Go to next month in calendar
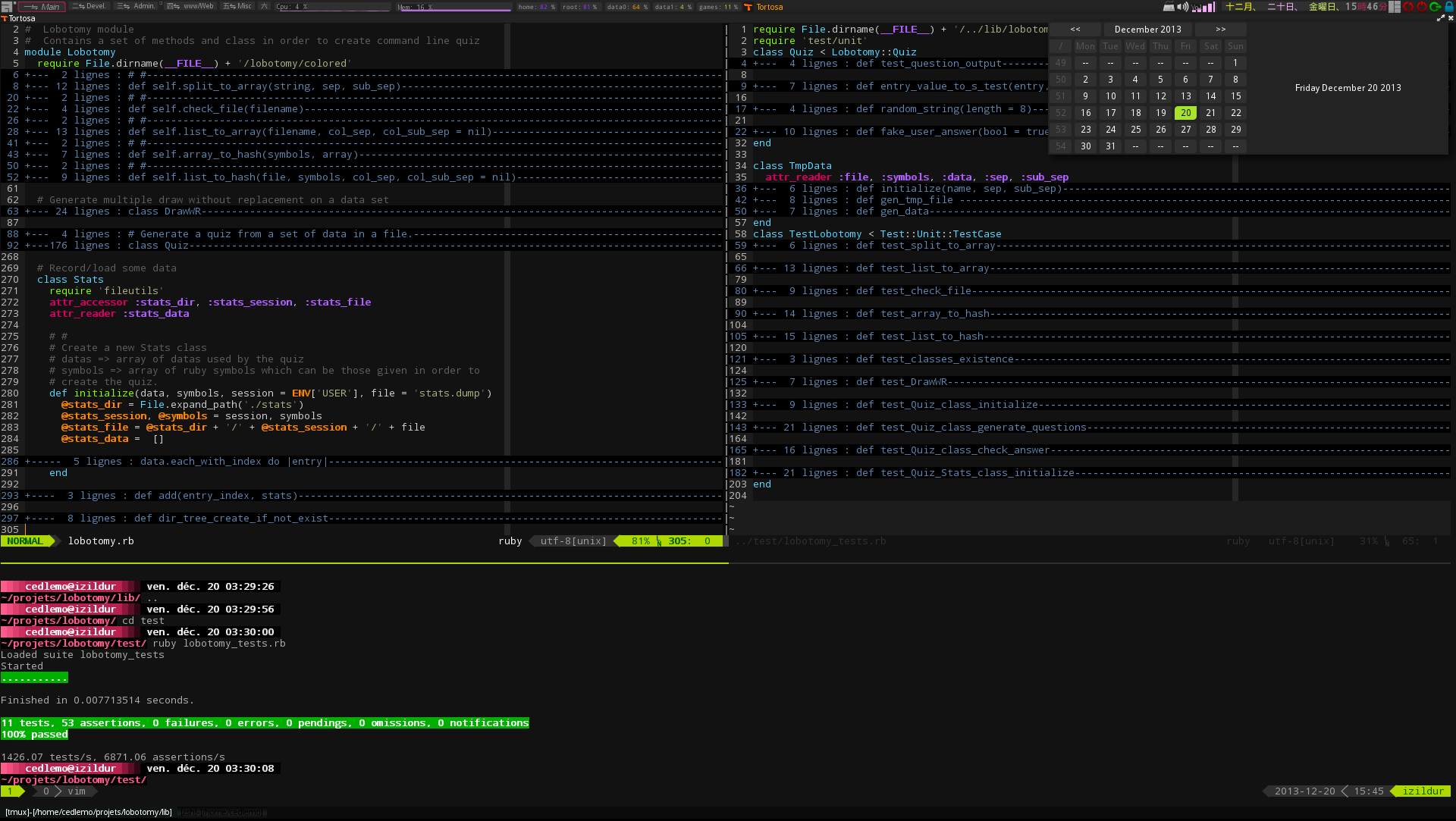Screen dimensions: 1456x821 coord(1221,29)
